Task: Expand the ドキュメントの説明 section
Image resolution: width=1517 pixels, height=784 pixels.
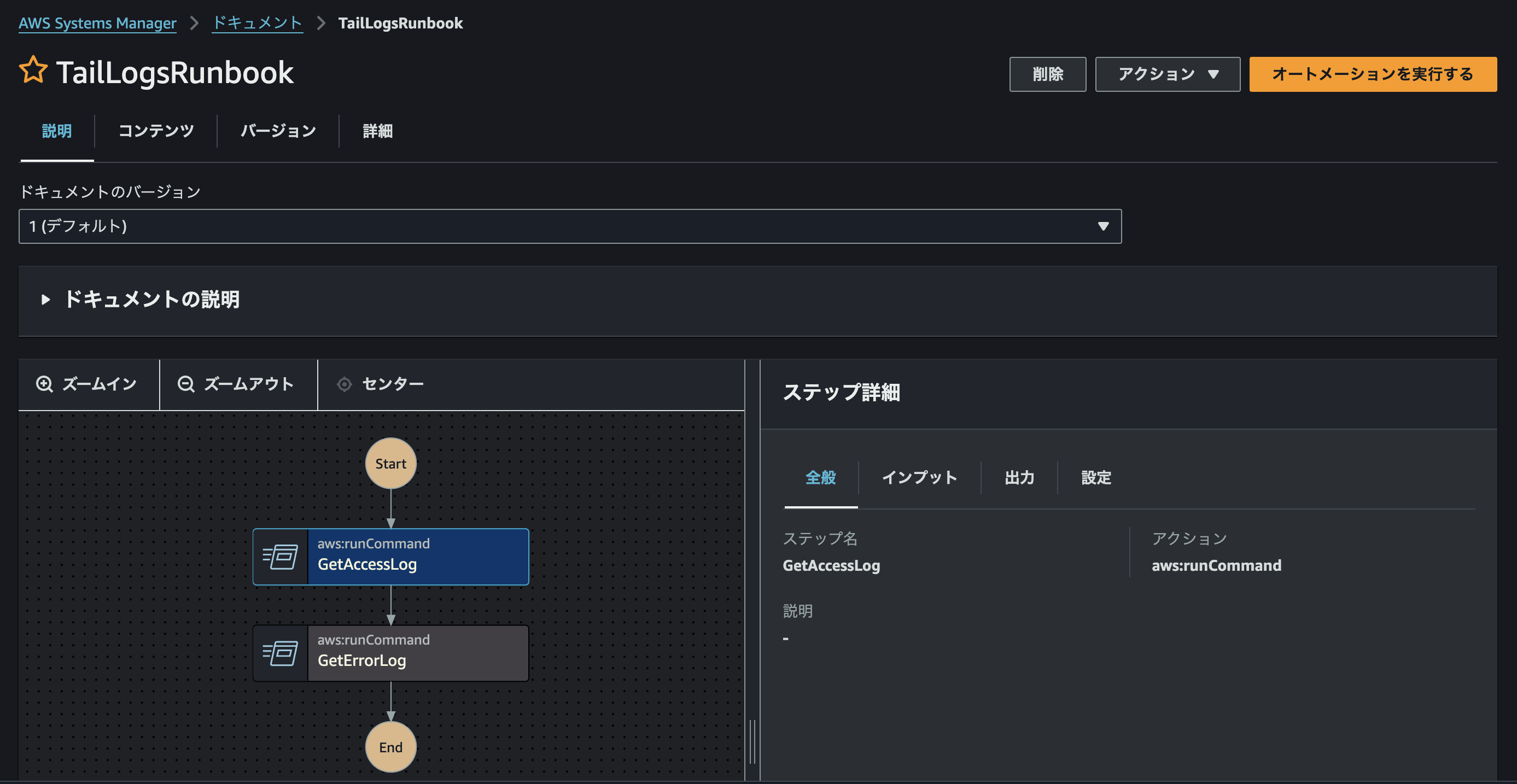Action: click(46, 300)
